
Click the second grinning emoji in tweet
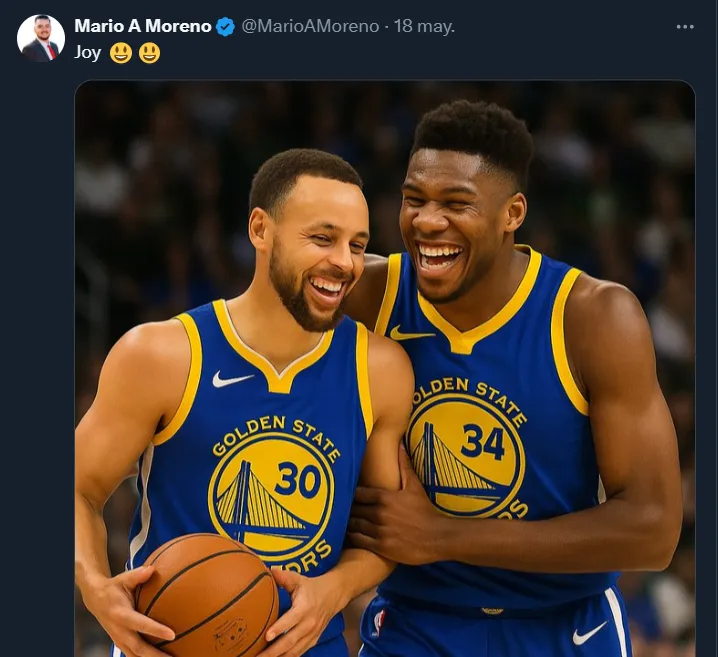(149, 53)
